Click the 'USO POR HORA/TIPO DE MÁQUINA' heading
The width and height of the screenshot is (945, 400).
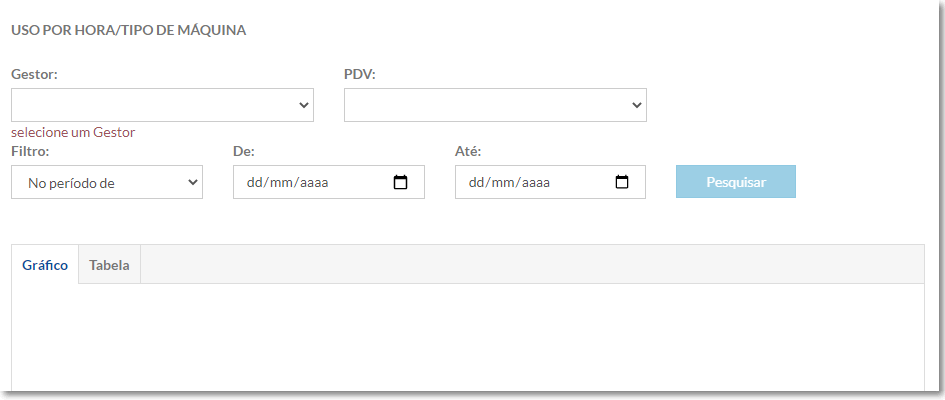tap(128, 31)
